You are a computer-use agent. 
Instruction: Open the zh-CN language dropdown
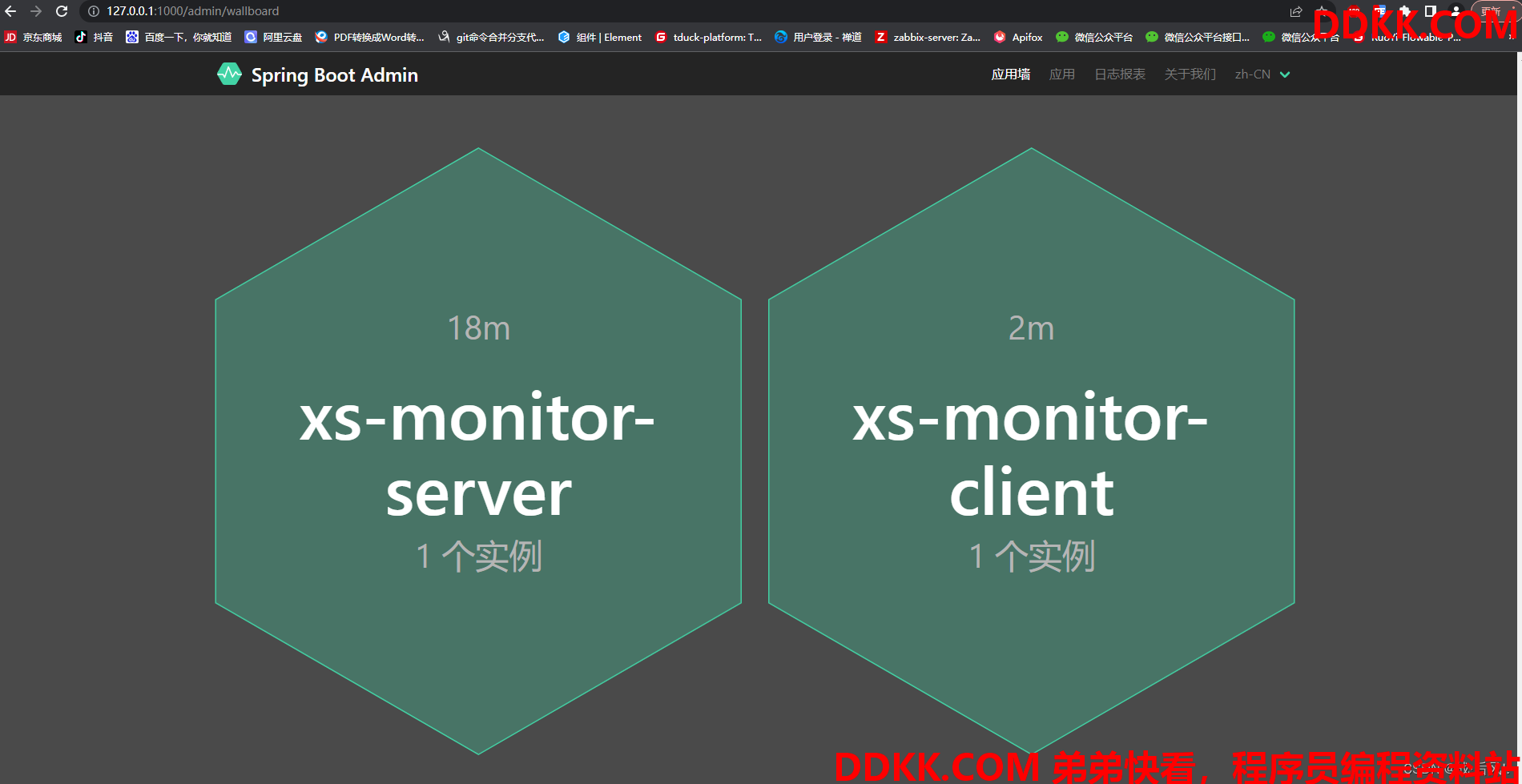(1262, 74)
